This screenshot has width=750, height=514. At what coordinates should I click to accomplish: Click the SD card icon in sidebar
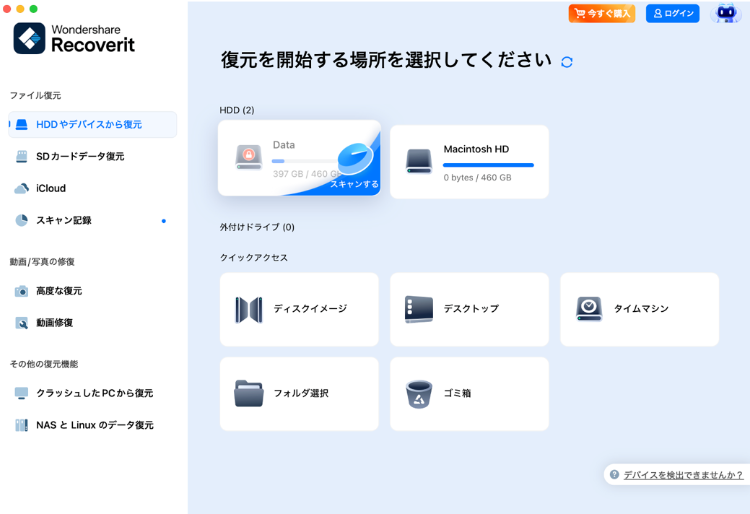coord(22,156)
